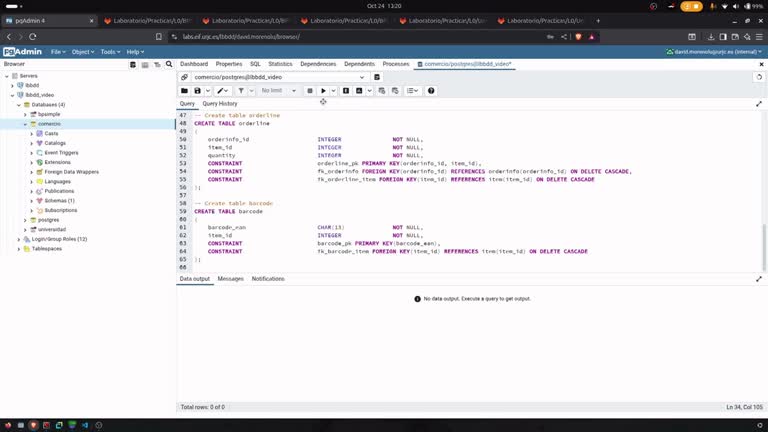Expand the Login/Group Roles (12) node
Image resolution: width=768 pixels, height=432 pixels.
click(x=19, y=239)
